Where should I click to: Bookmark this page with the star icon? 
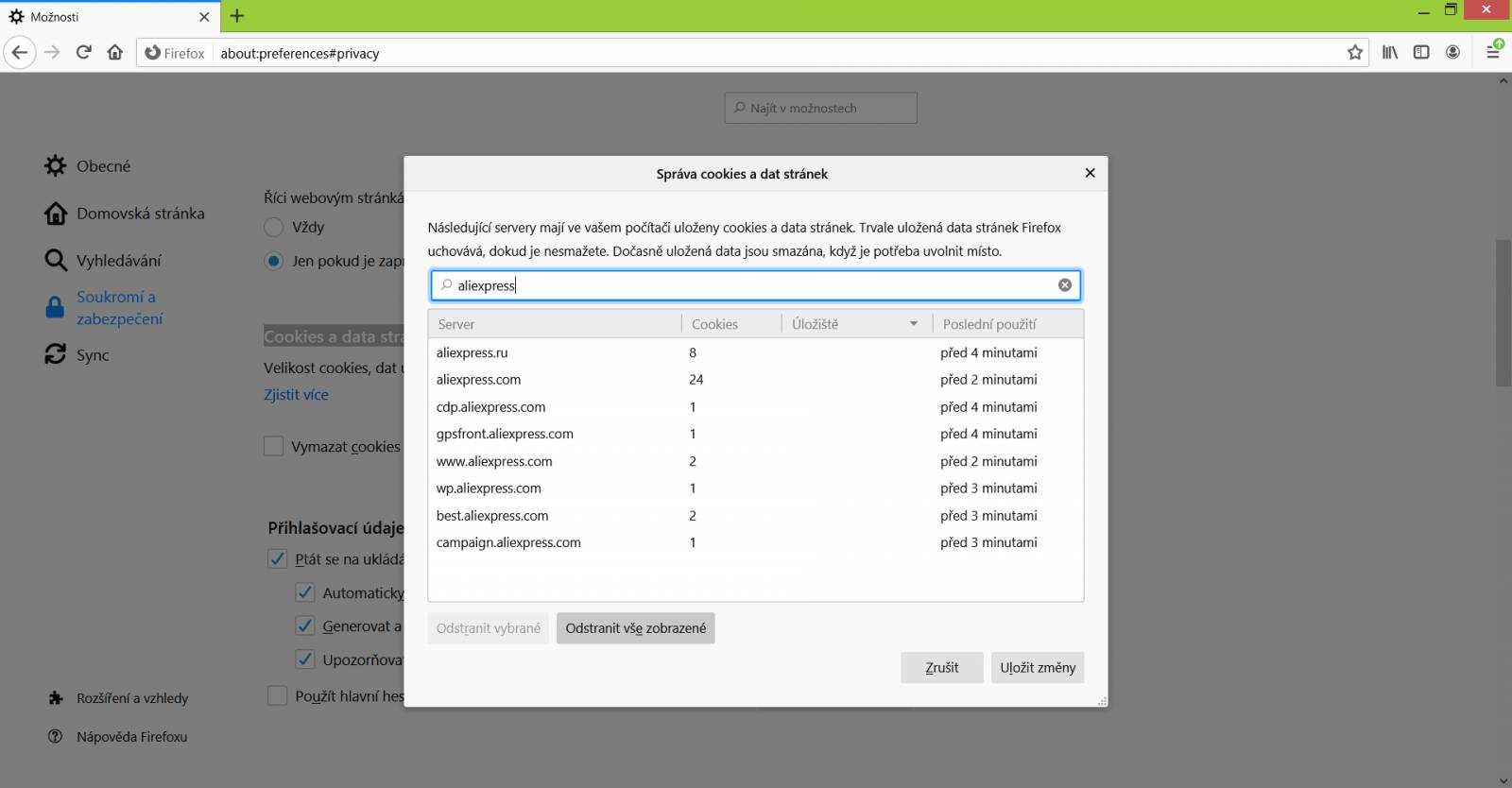coord(1355,53)
